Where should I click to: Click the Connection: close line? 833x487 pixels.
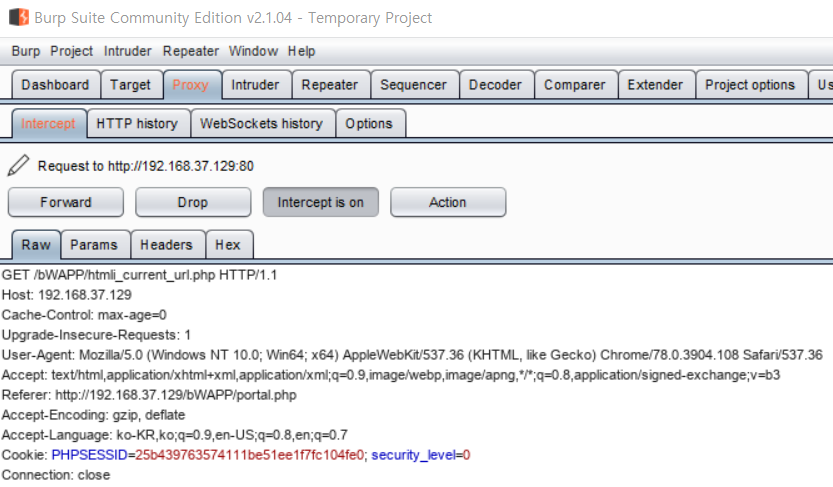click(x=56, y=475)
